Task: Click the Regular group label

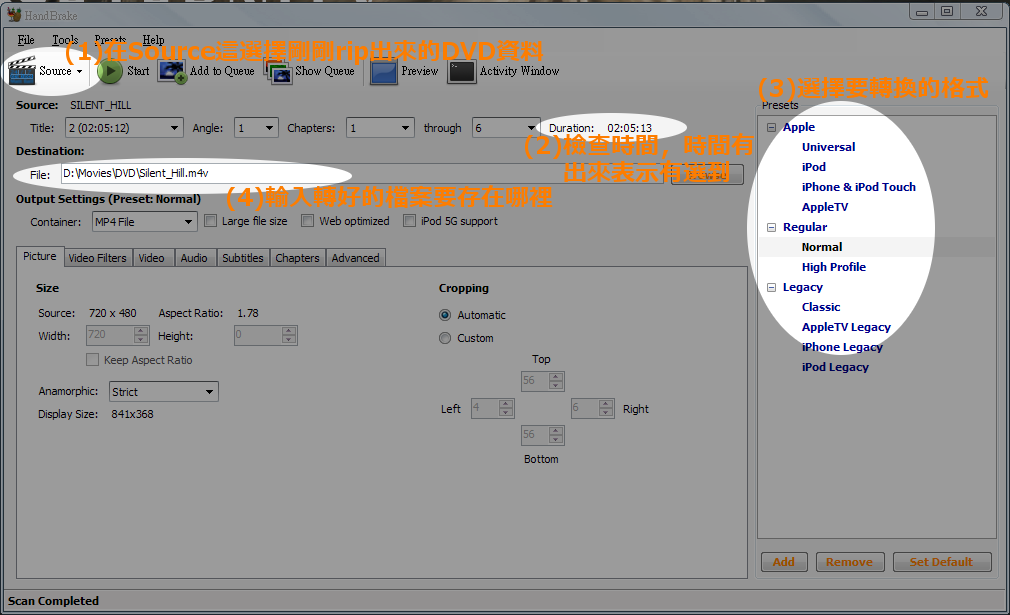Action: coord(805,227)
